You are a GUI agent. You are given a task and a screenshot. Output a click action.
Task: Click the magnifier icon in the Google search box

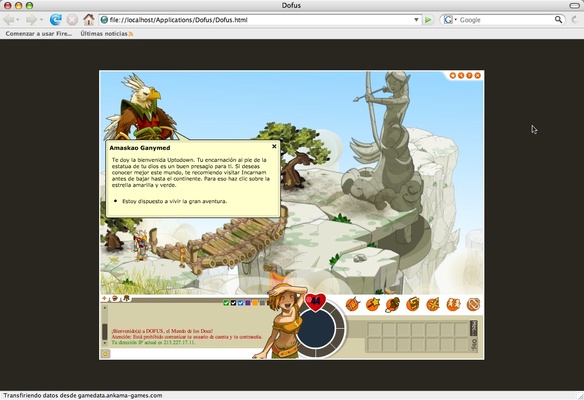tap(558, 19)
